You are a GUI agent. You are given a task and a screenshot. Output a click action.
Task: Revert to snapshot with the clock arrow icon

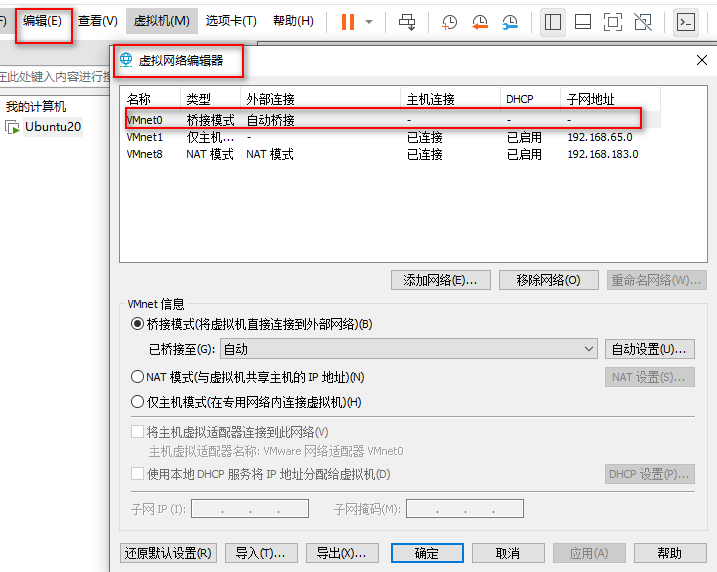[x=480, y=21]
